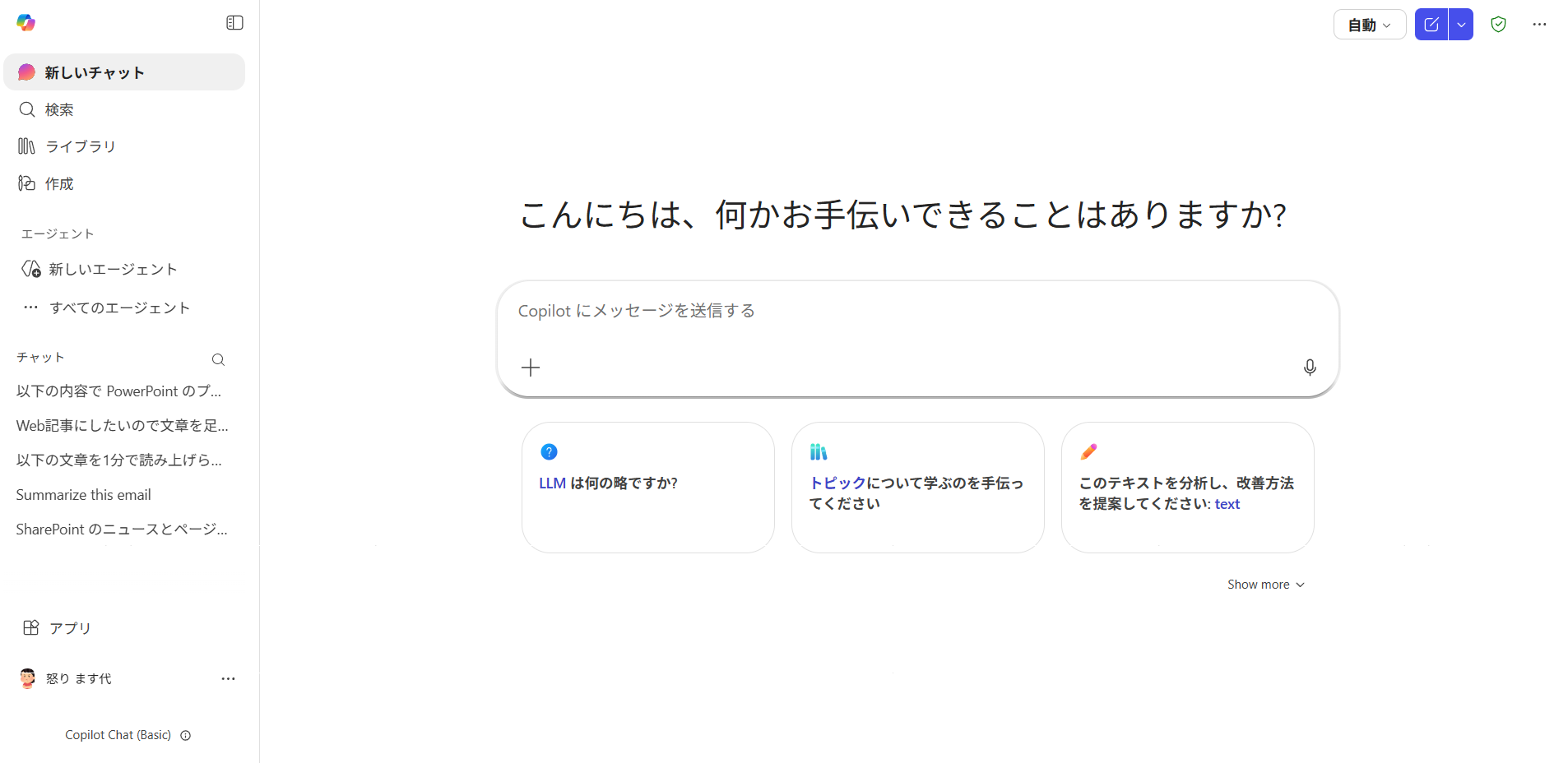Click the microphone voice input icon
Screen dimensions: 1568x763
1310,368
